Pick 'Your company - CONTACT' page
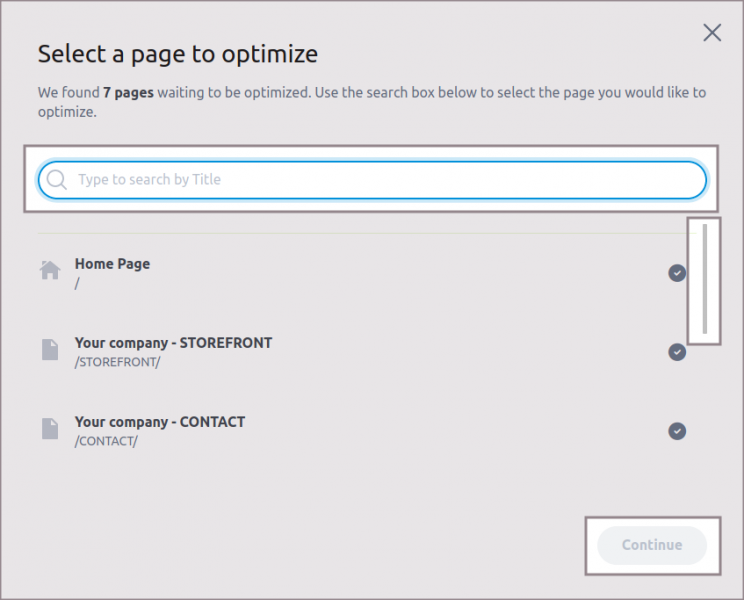The height and width of the screenshot is (600, 744). tap(160, 422)
